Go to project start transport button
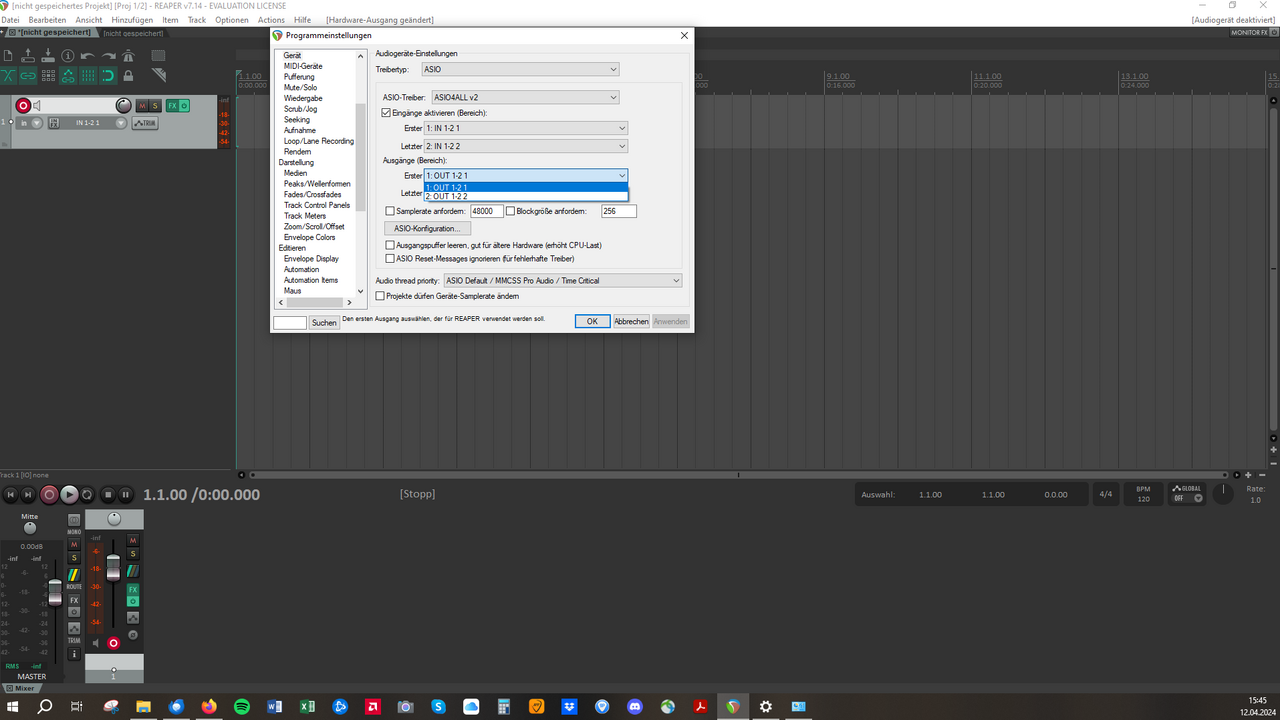Screen dimensions: 1280x720 [x=11, y=494]
